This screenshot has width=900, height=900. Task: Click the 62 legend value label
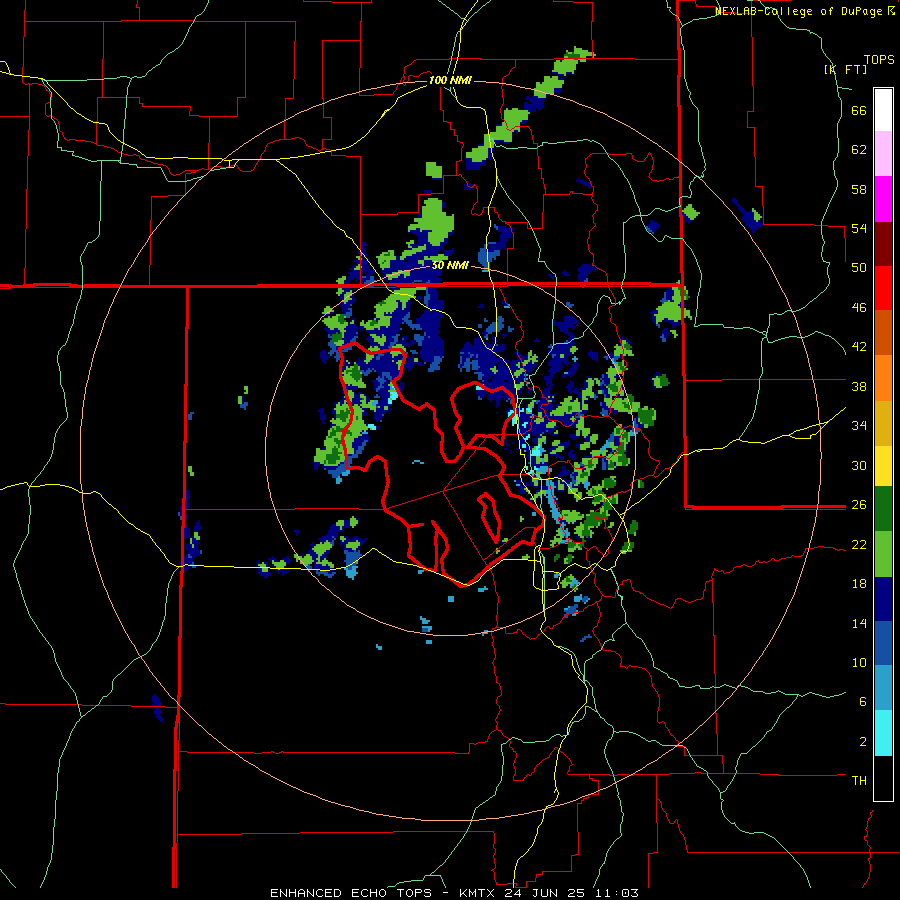coord(859,150)
